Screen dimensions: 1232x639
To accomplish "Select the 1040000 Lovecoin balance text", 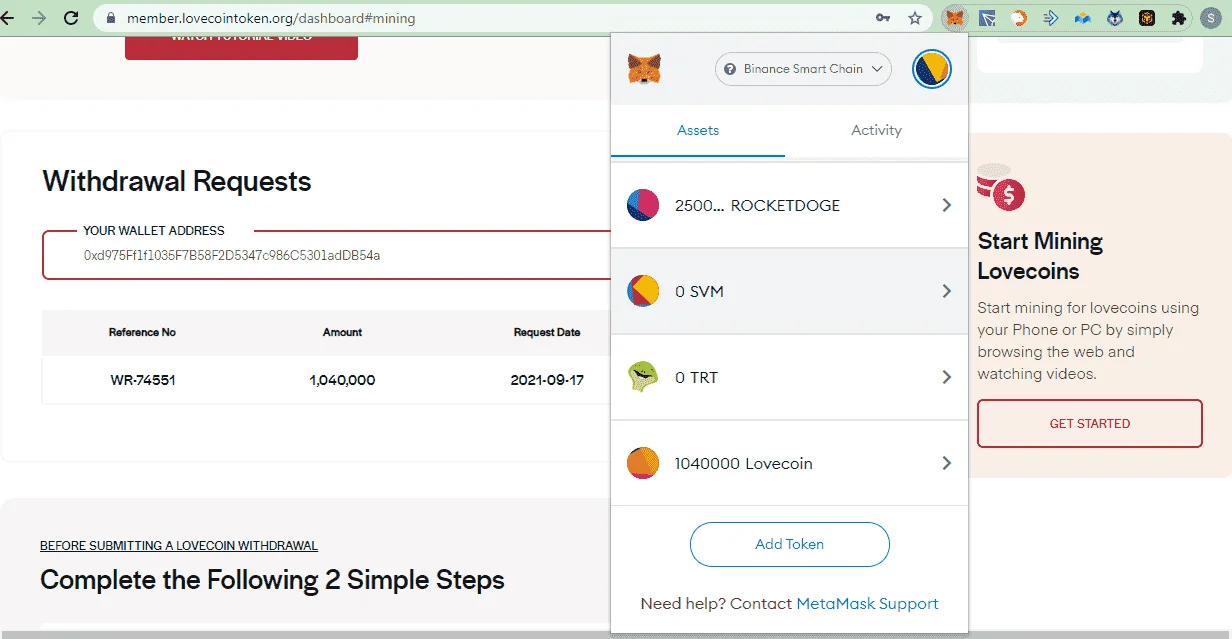I will click(x=743, y=463).
